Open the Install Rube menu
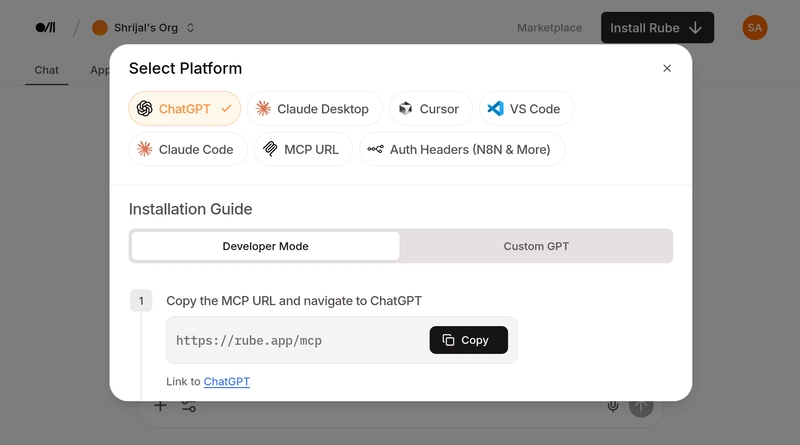Image resolution: width=800 pixels, height=445 pixels. (x=657, y=28)
